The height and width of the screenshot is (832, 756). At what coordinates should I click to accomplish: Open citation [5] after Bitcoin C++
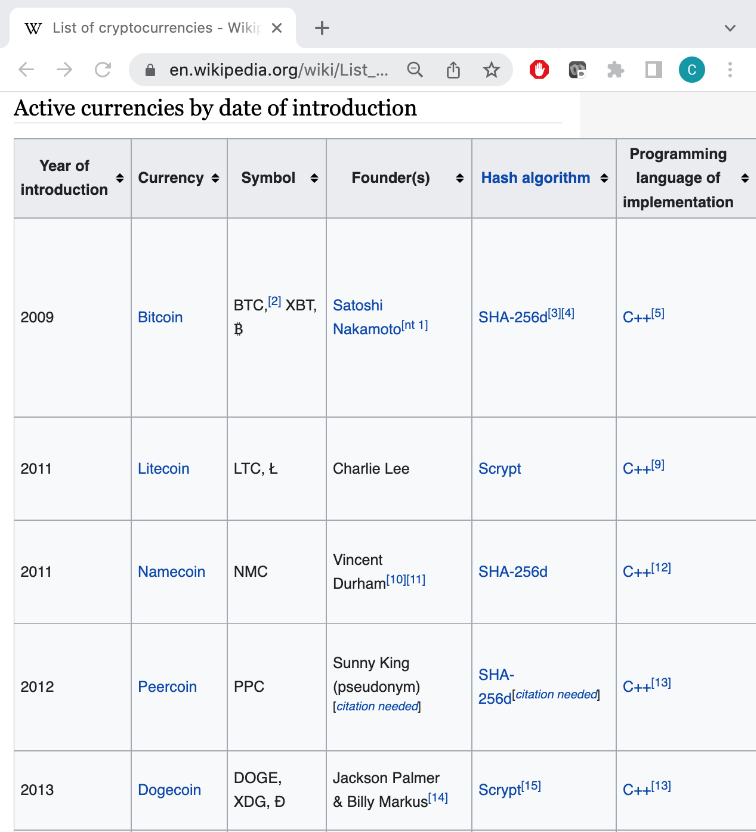(657, 313)
